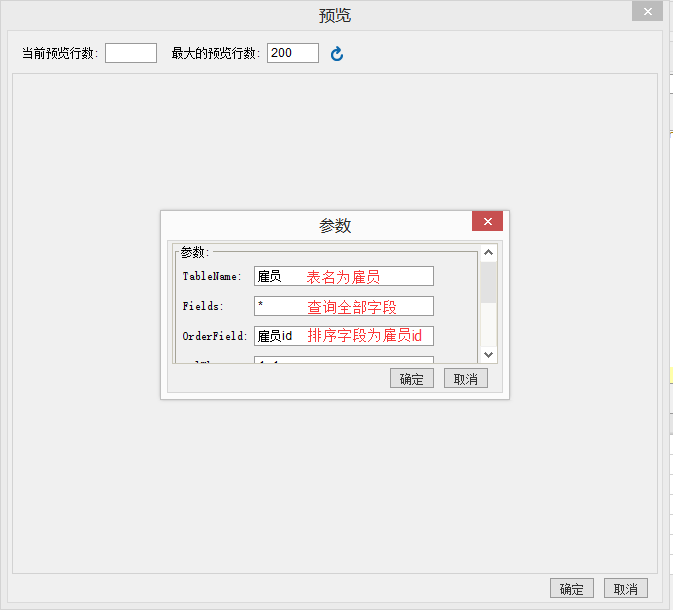The height and width of the screenshot is (610, 673).
Task: Click the scrollbar thumb in 参数 panel
Action: coord(488,282)
